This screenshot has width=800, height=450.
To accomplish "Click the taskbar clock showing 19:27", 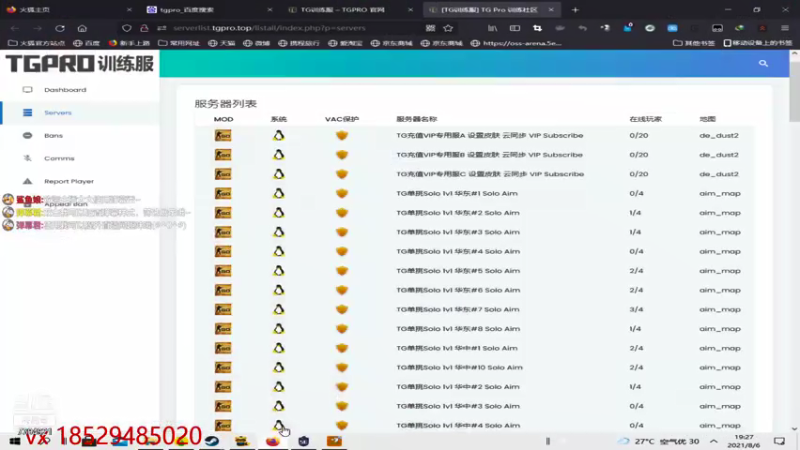I will [x=743, y=441].
